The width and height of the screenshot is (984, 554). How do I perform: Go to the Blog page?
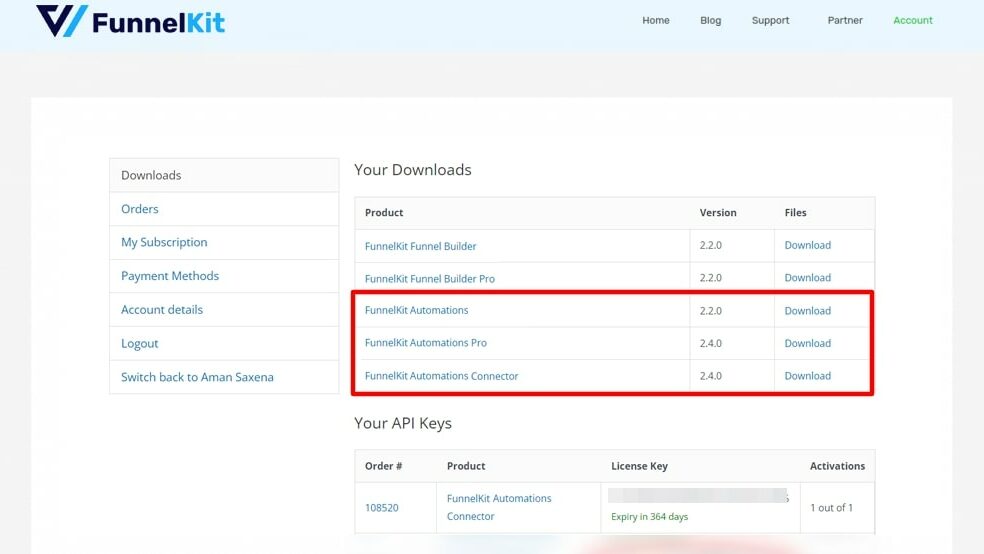[x=710, y=20]
